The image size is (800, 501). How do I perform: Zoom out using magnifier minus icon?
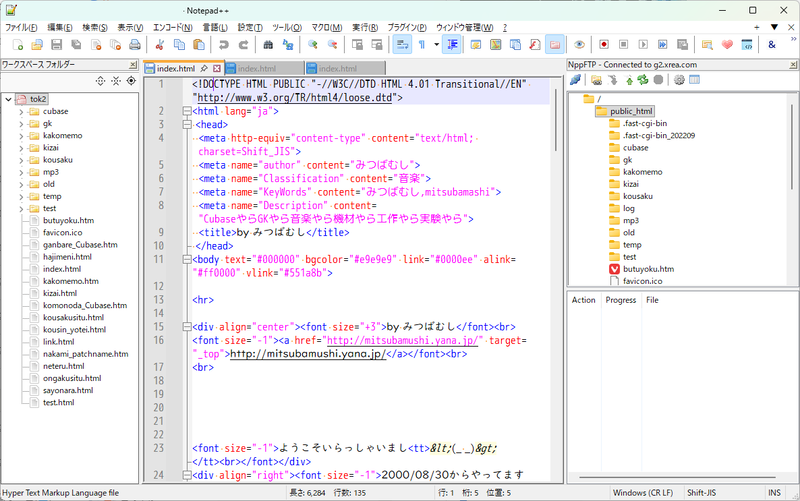(332, 45)
